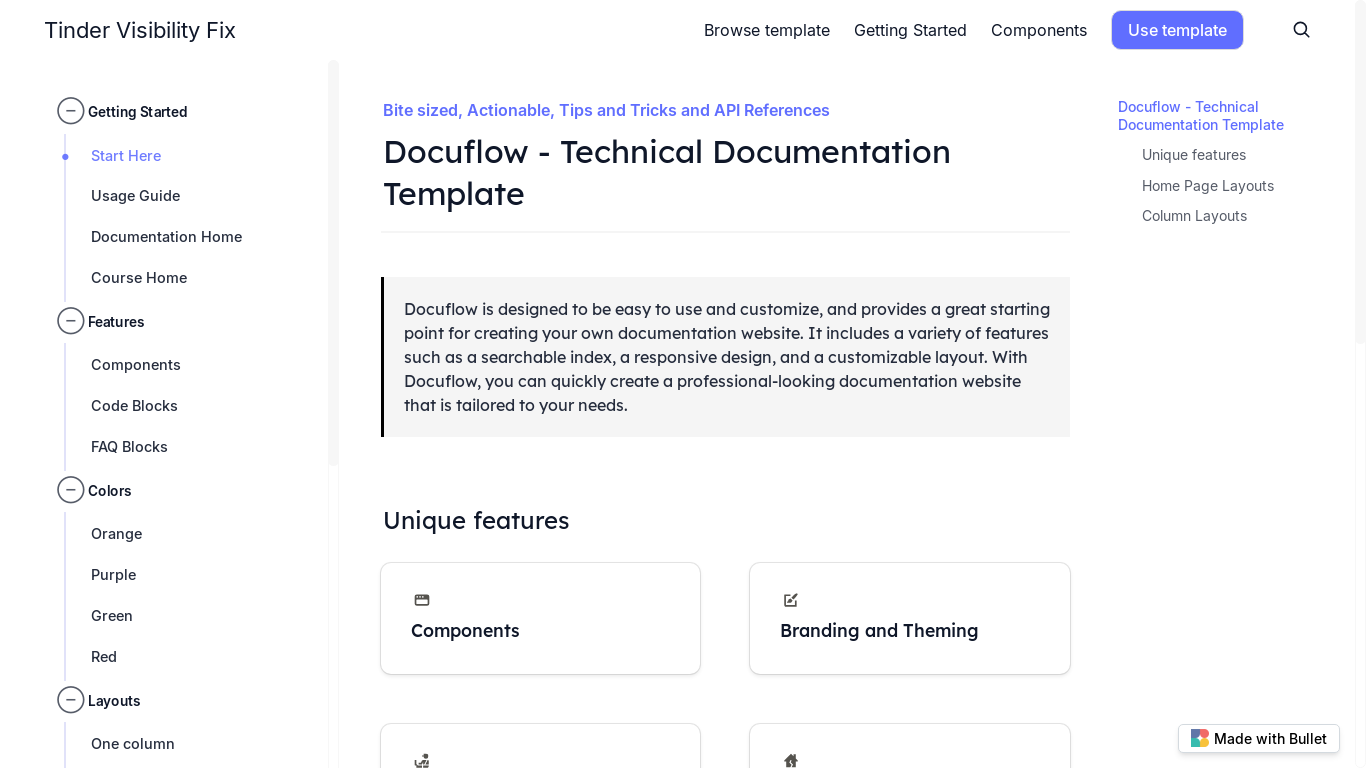This screenshot has height=768, width=1366.
Task: Open the One column layout page
Action: [133, 744]
